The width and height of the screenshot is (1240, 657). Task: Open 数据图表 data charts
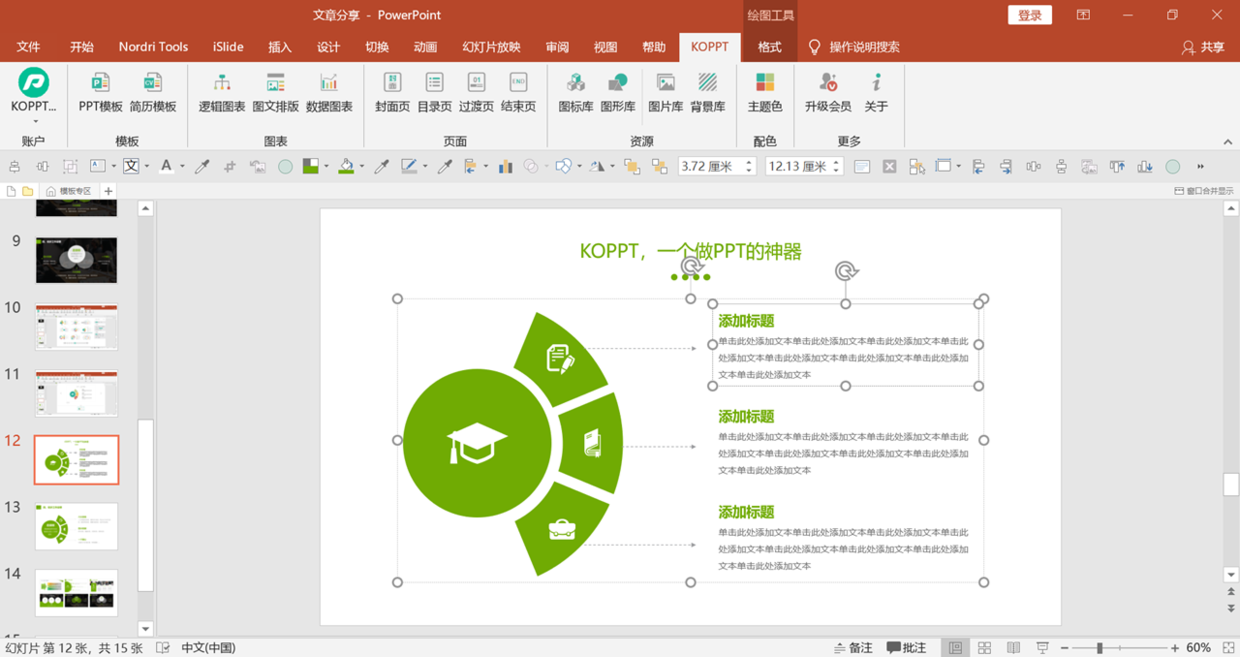point(329,94)
